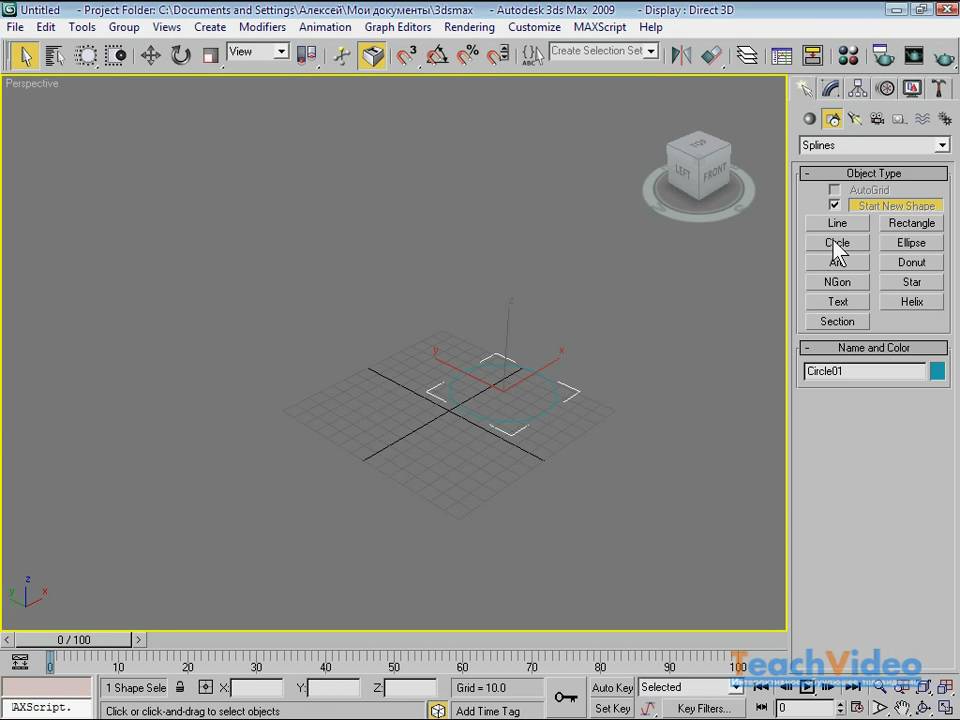
Task: Toggle Angle Snap icon
Action: click(x=437, y=56)
